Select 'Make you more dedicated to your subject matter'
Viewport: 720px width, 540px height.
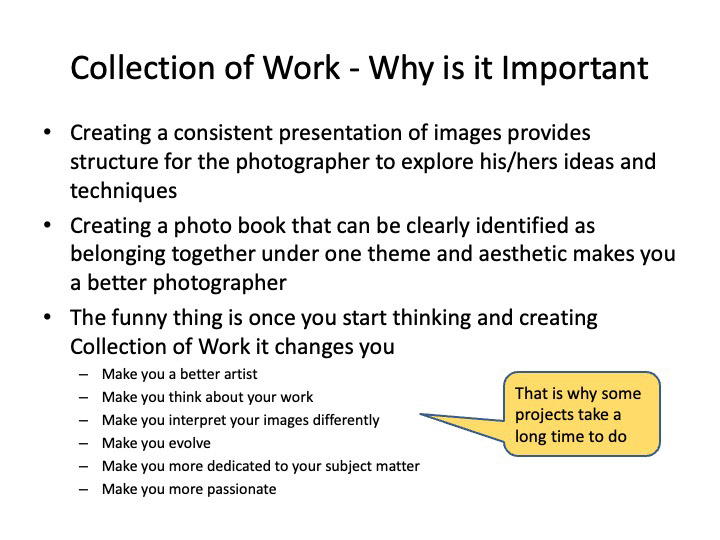click(x=261, y=466)
